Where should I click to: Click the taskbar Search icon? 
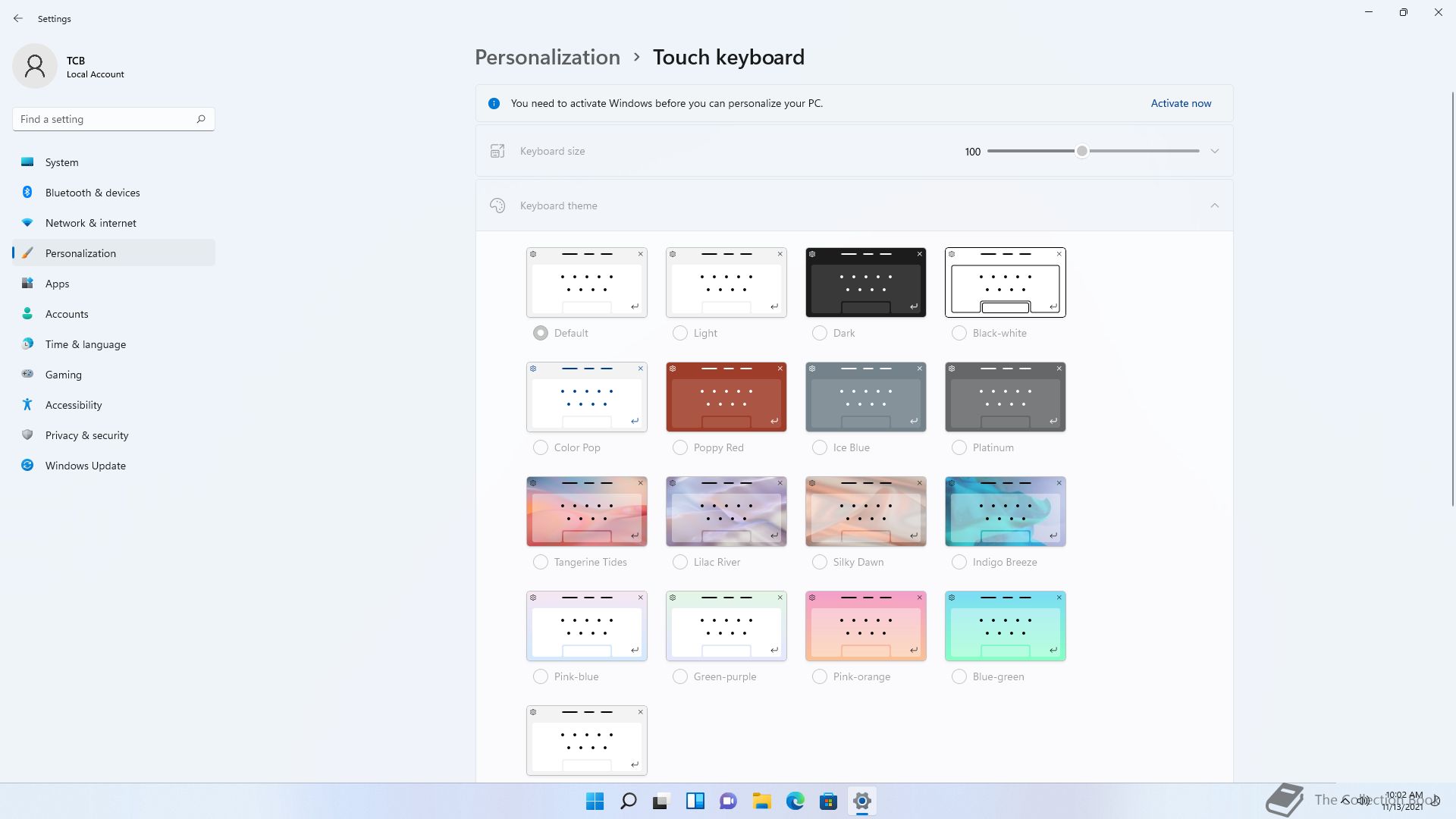(628, 801)
